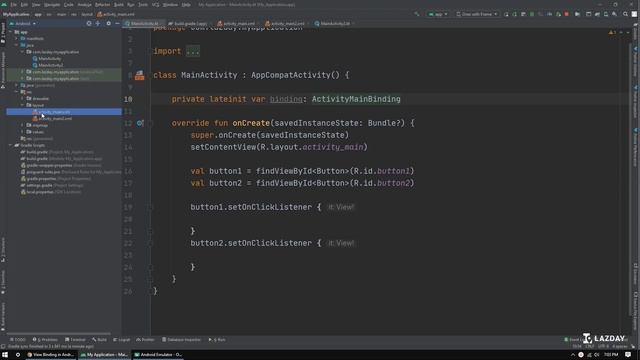Click the override gutter icon beside onCreate
640x360 pixels.
[x=140, y=123]
